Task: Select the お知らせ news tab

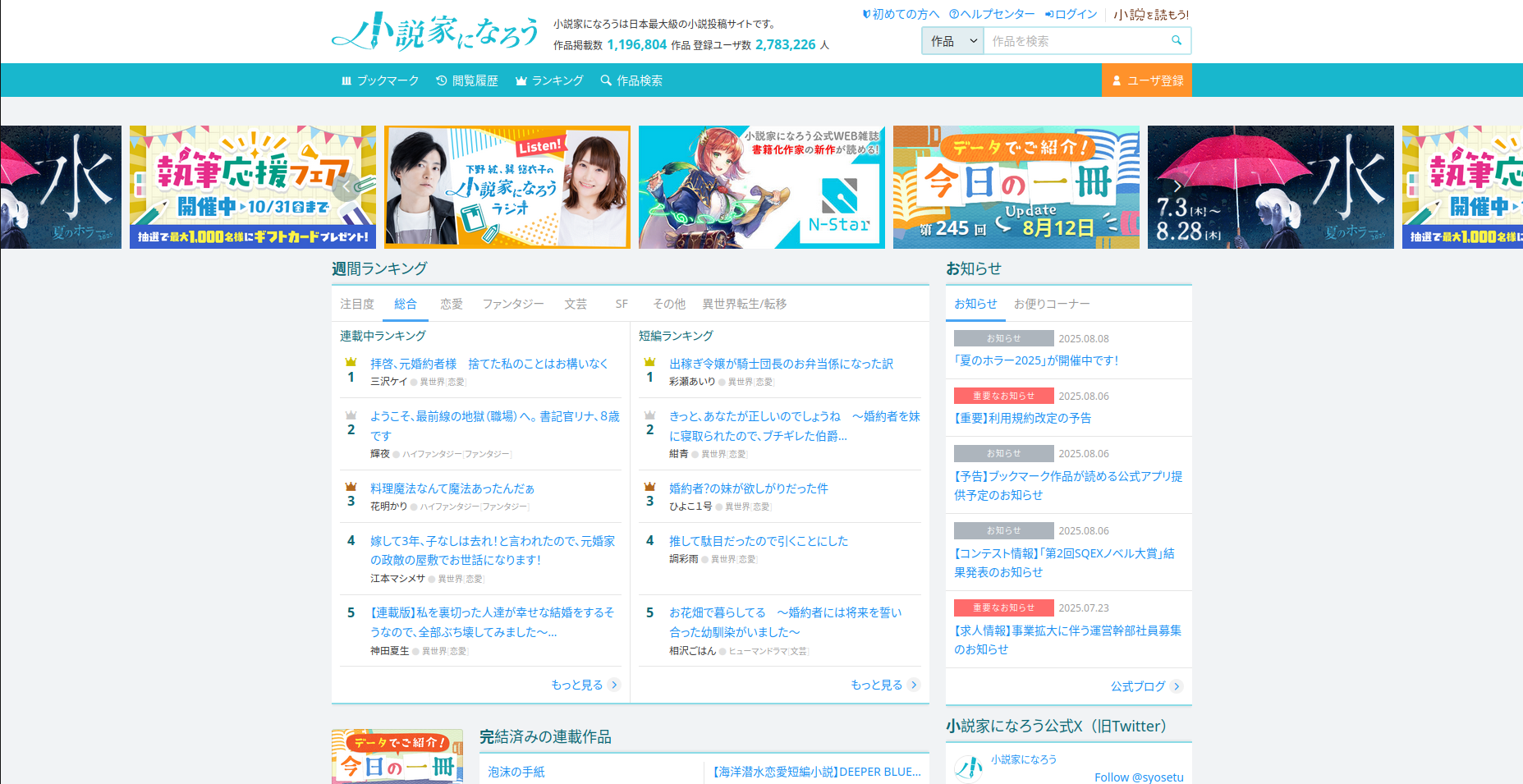Action: pyautogui.click(x=975, y=304)
